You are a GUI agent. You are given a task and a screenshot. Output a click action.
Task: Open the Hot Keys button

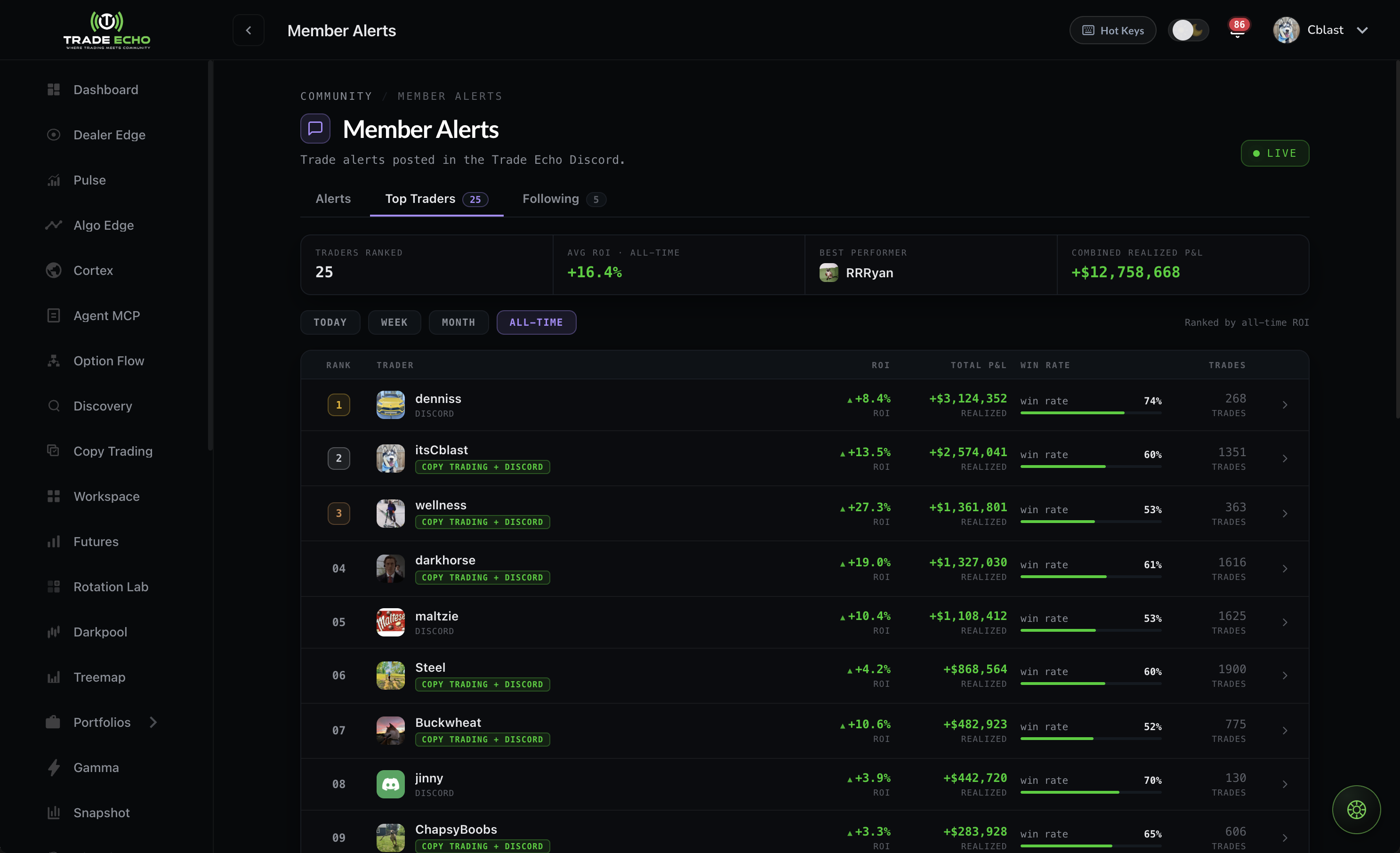(1112, 30)
